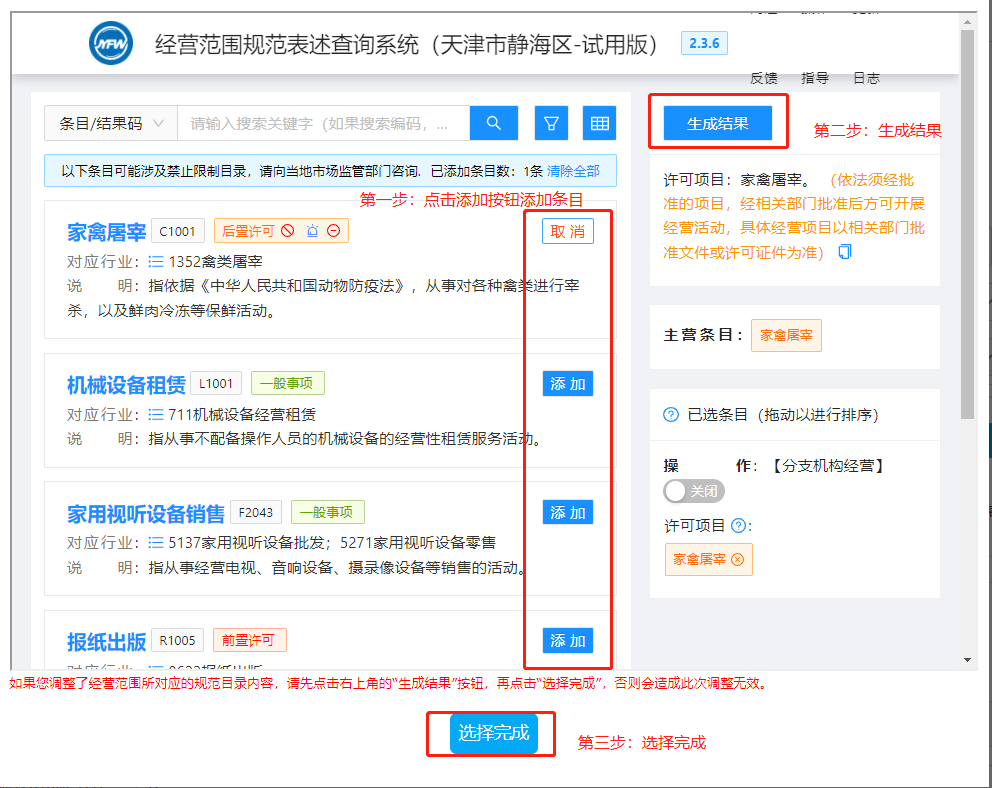
Task: Click the alarm icon inside the 后置许可 badge
Action: click(312, 230)
